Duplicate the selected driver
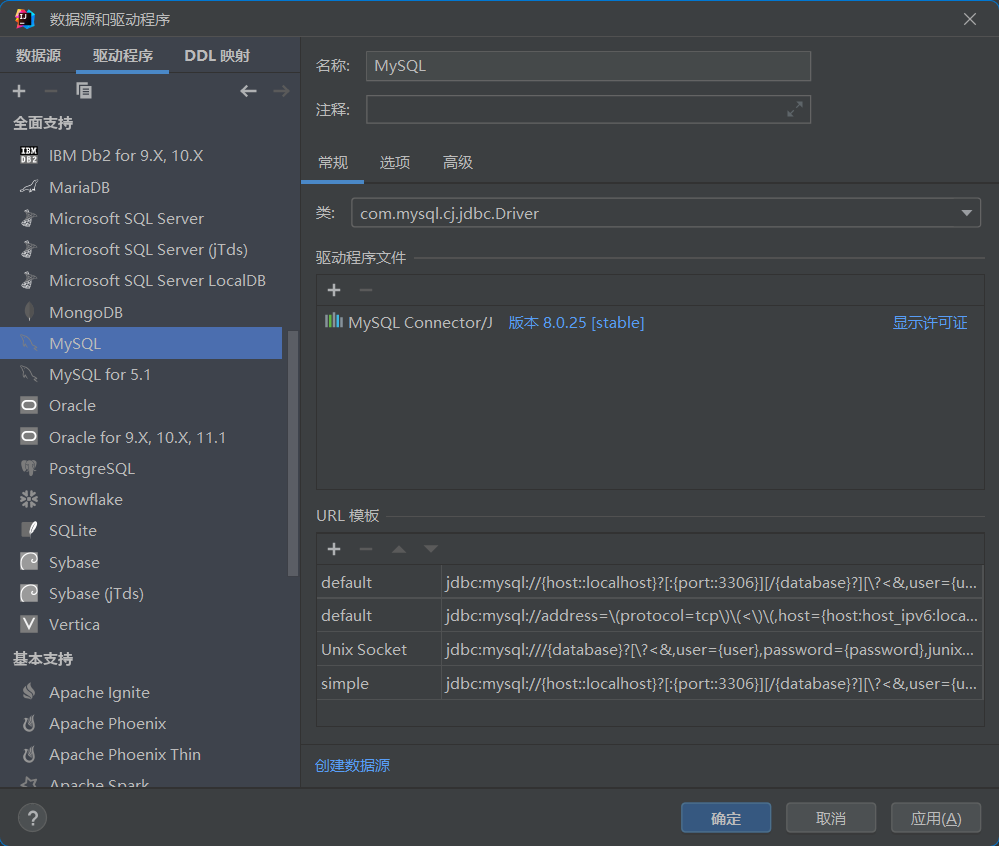This screenshot has height=846, width=999. click(x=84, y=91)
